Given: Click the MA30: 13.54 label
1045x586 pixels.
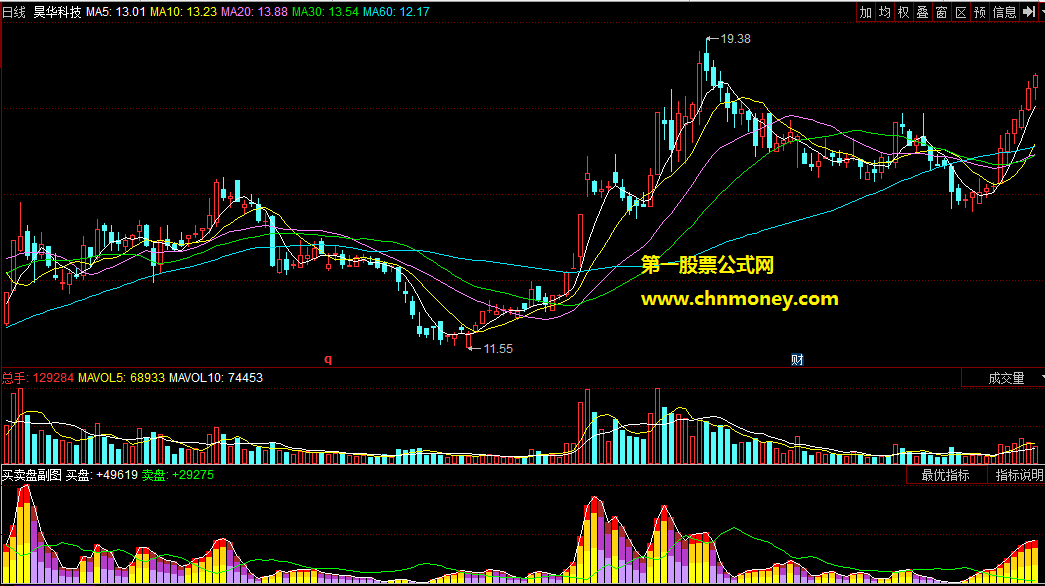Looking at the screenshot, I should [325, 12].
